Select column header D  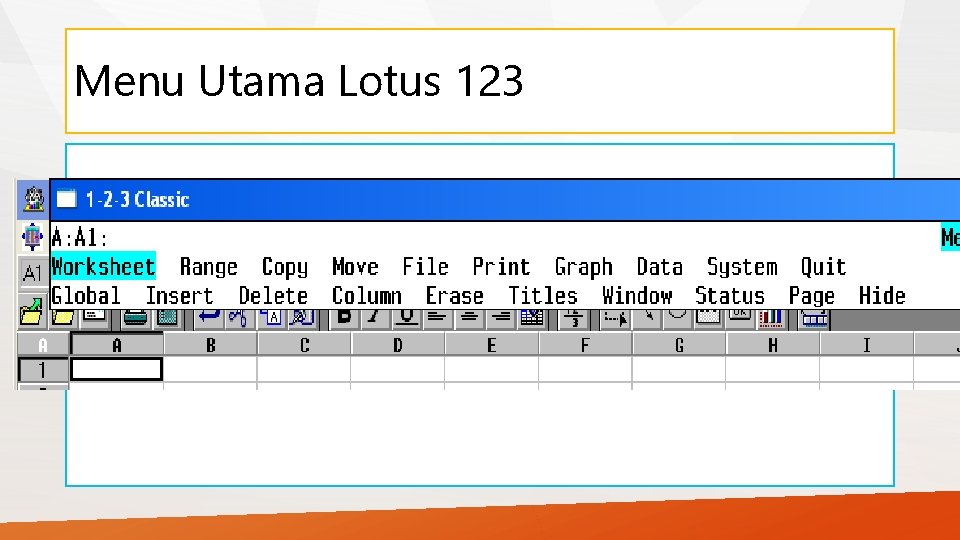pos(398,345)
